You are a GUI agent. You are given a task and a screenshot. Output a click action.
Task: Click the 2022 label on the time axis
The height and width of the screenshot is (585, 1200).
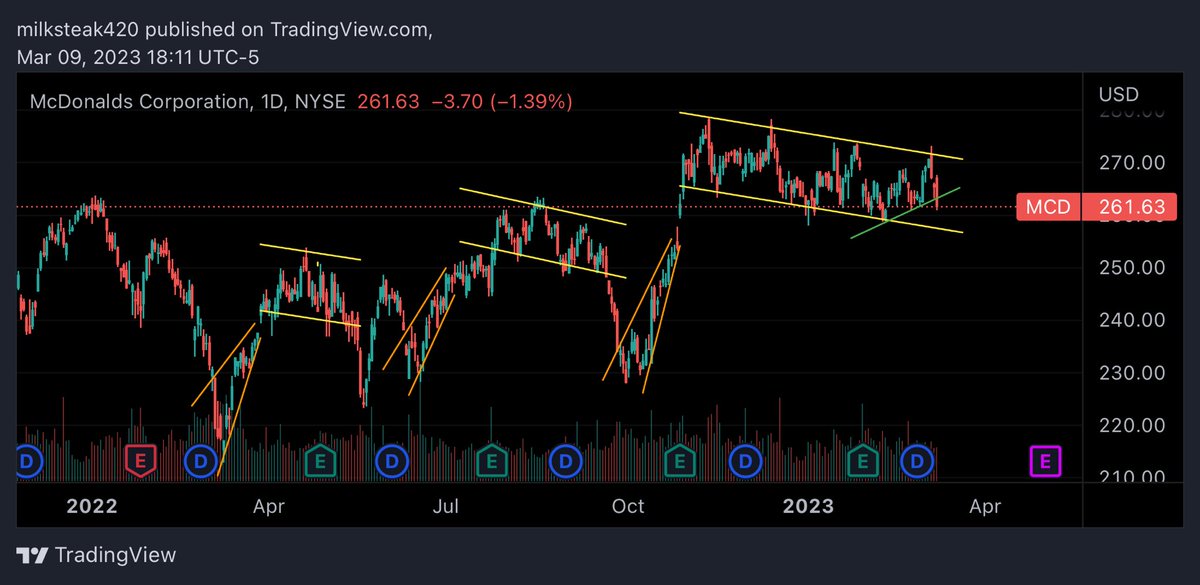93,506
